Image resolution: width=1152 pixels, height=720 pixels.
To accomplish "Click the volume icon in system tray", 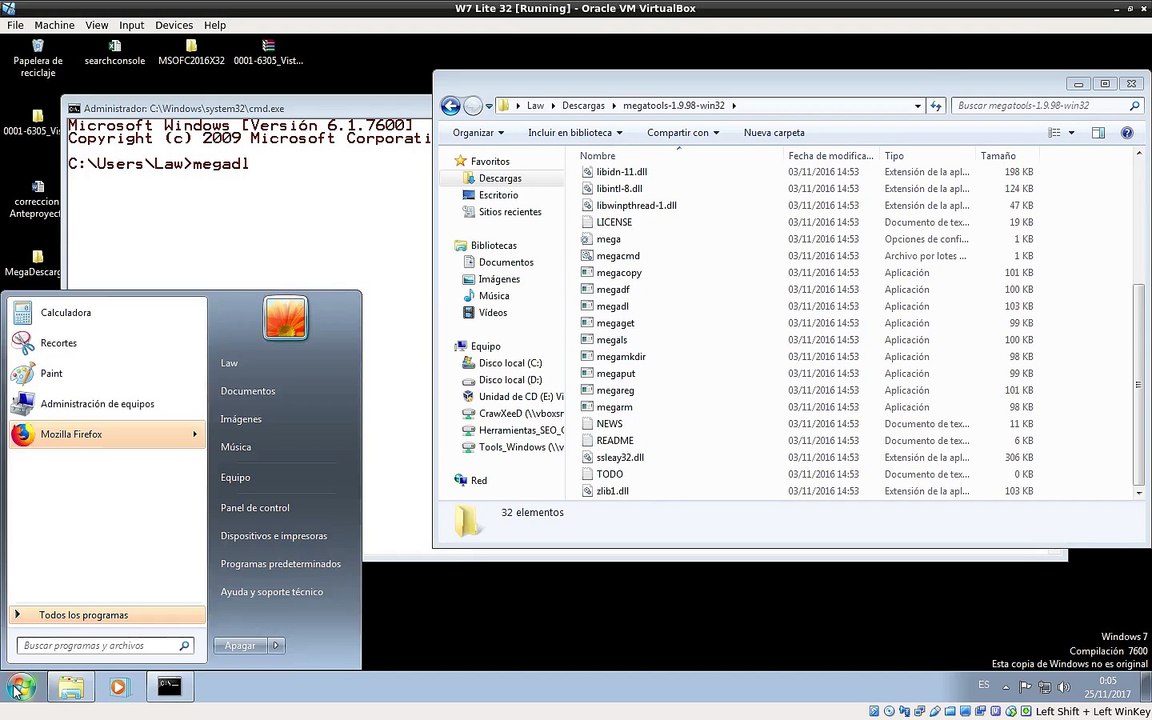I will click(x=1063, y=688).
